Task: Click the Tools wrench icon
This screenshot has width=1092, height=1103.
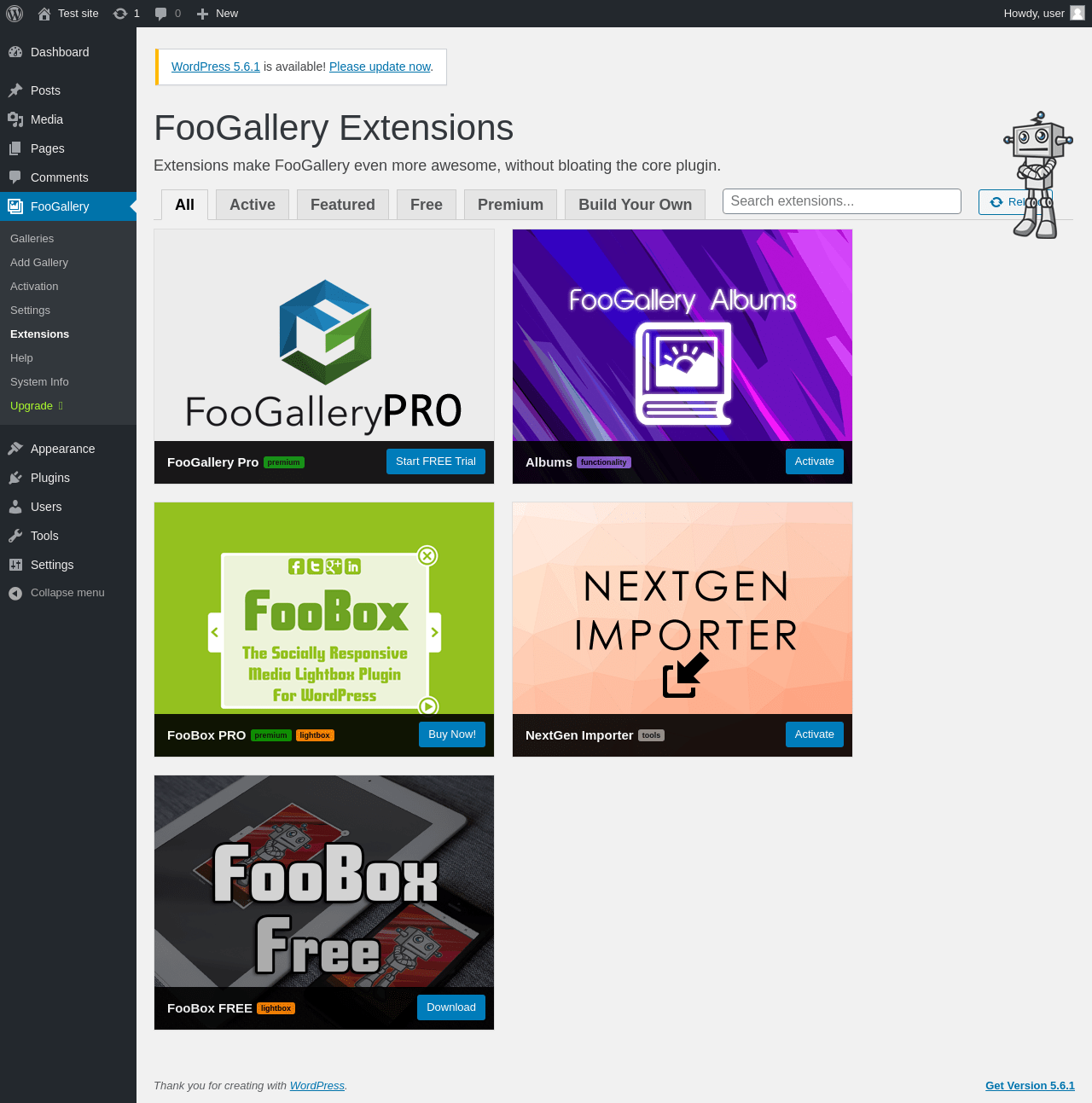Action: pyautogui.click(x=15, y=536)
